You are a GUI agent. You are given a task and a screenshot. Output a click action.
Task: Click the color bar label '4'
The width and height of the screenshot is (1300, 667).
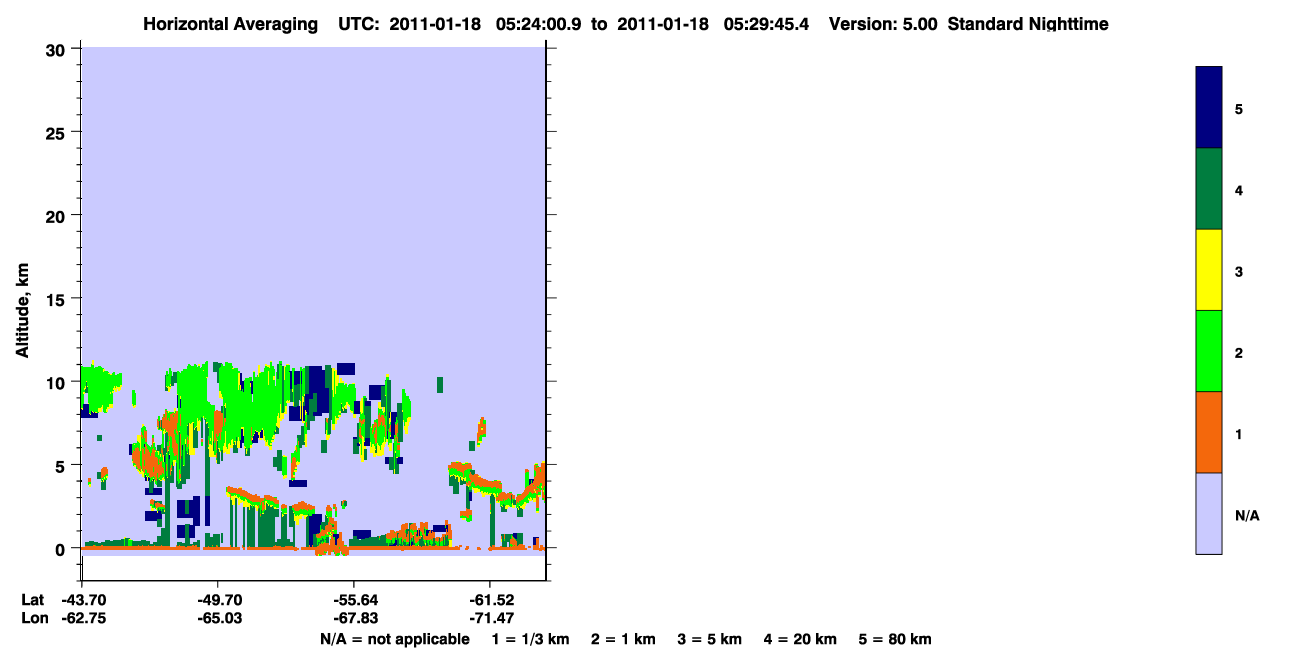click(x=1239, y=190)
